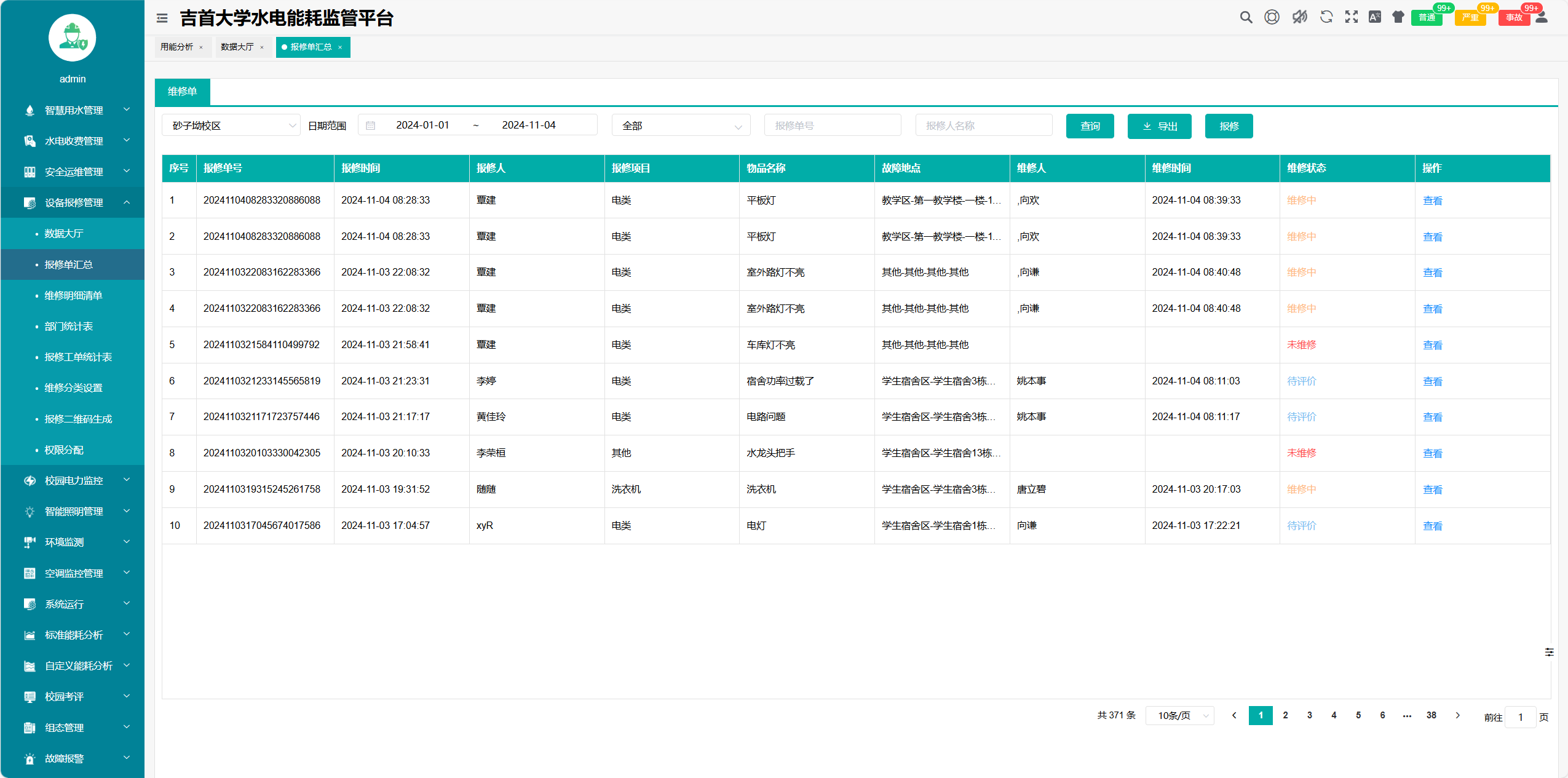
Task: Click the calendar icon in date range
Action: 370,125
